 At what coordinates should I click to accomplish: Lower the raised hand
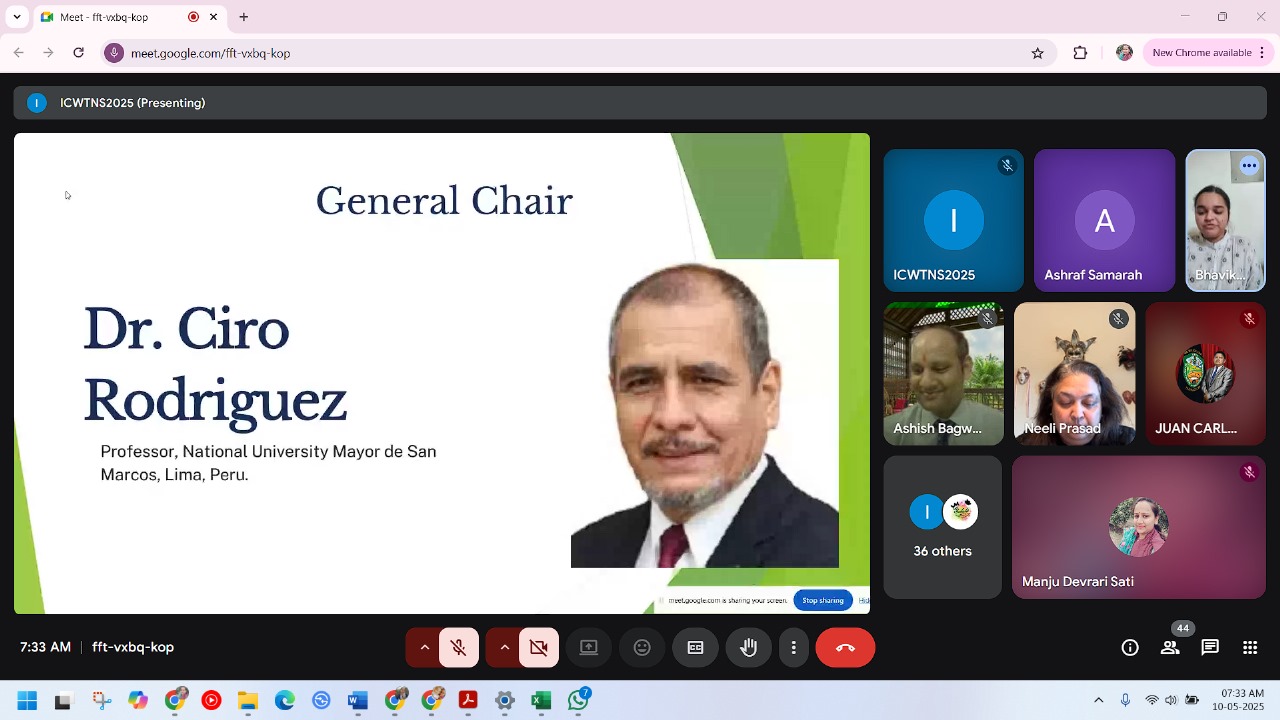pyautogui.click(x=748, y=648)
